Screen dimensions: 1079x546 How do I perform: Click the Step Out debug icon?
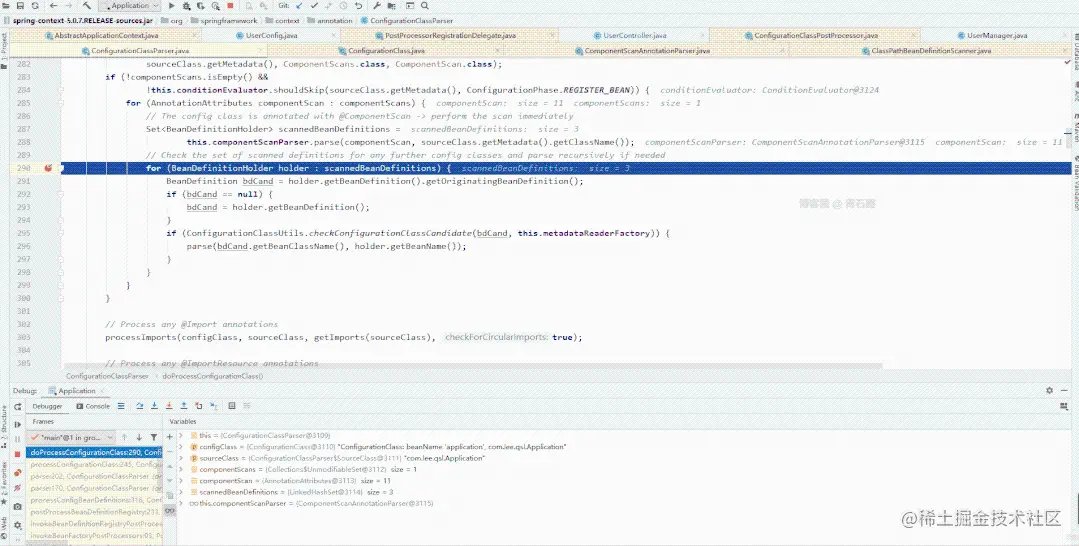(x=184, y=406)
